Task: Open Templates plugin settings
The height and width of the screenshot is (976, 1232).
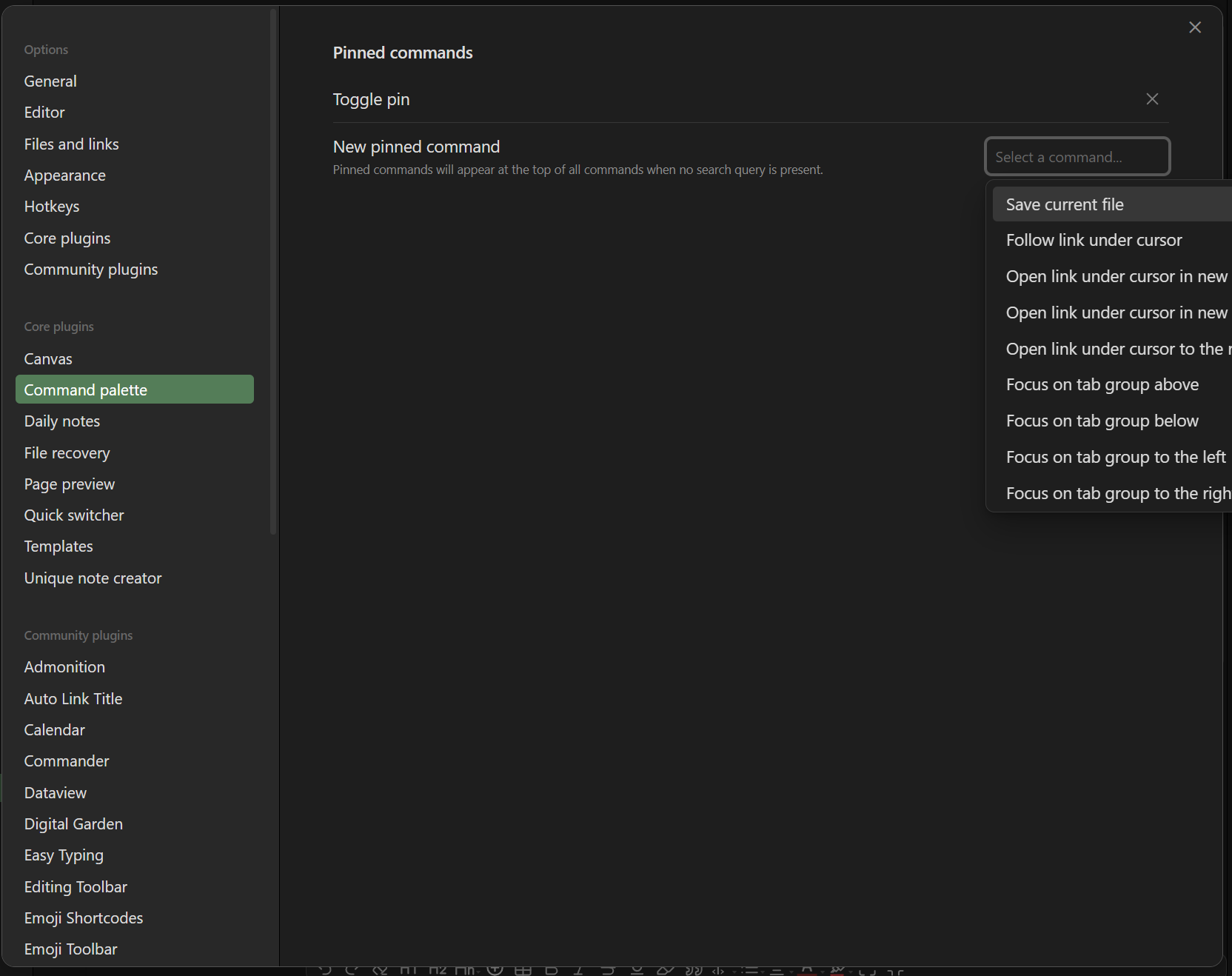Action: pos(135,547)
